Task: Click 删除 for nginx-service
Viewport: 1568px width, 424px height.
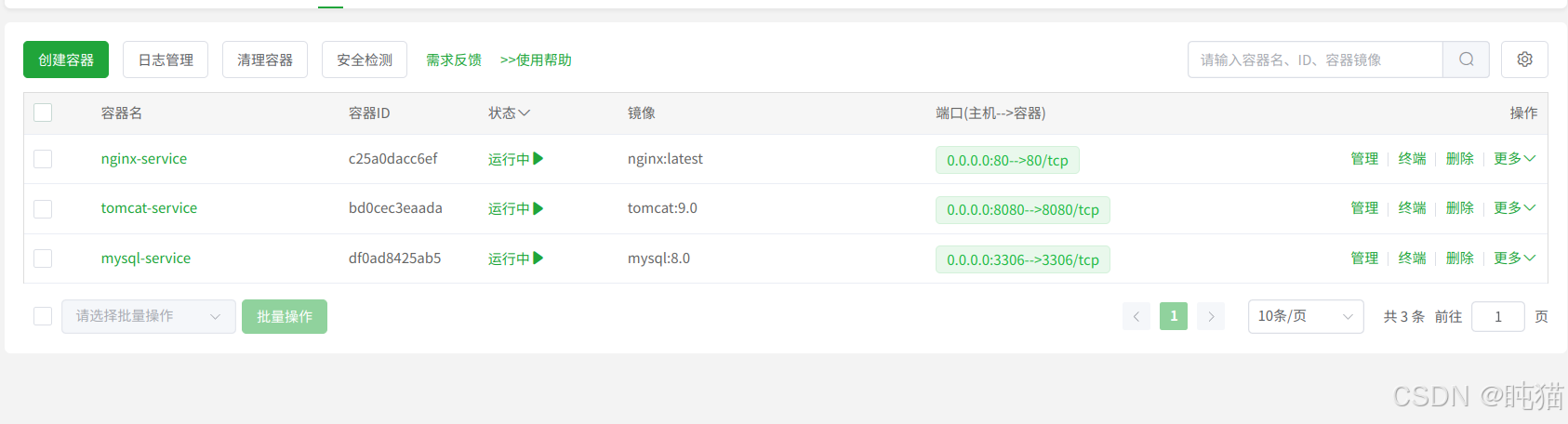Action: (1459, 159)
